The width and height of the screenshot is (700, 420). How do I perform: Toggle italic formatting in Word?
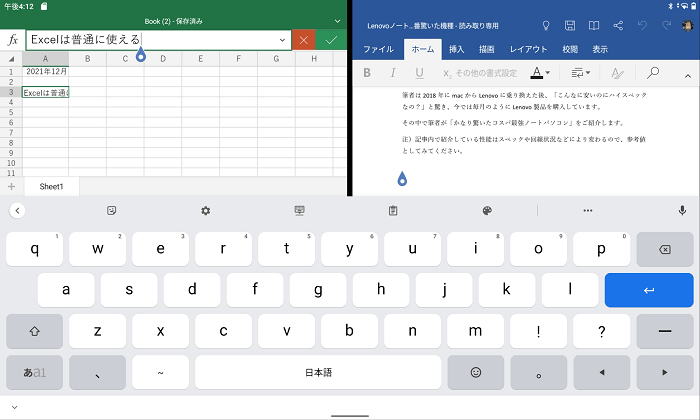click(x=393, y=73)
